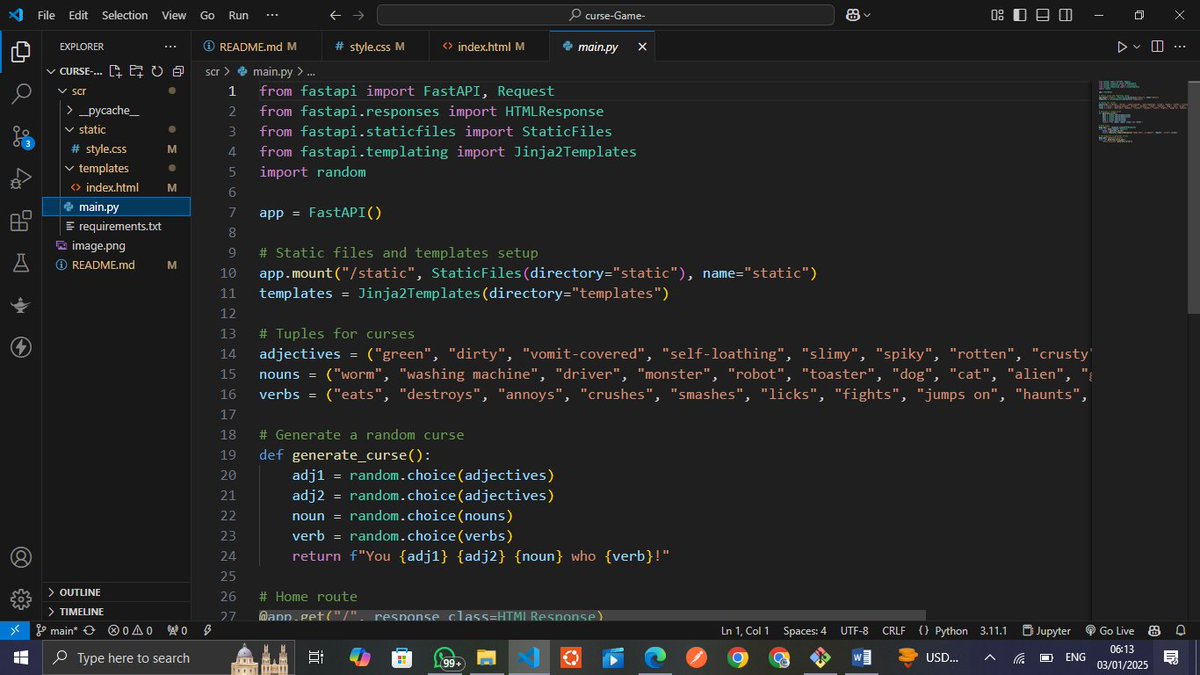Screen dimensions: 1200x675
Task: Toggle Copilot status in status bar
Action: pyautogui.click(x=1155, y=631)
